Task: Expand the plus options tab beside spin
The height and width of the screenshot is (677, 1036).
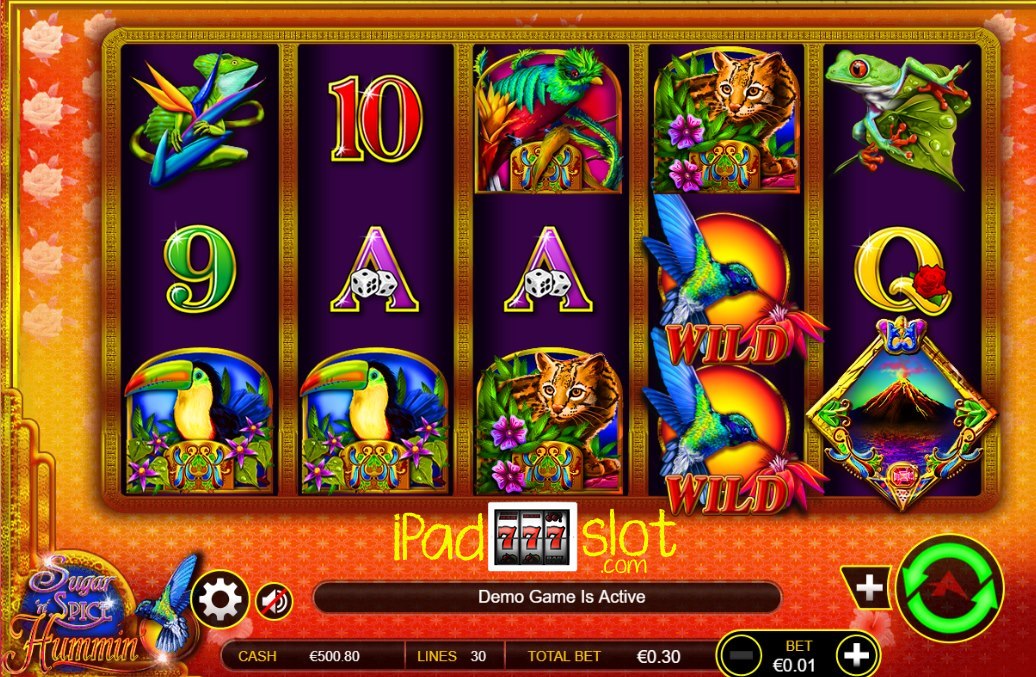Action: (868, 587)
